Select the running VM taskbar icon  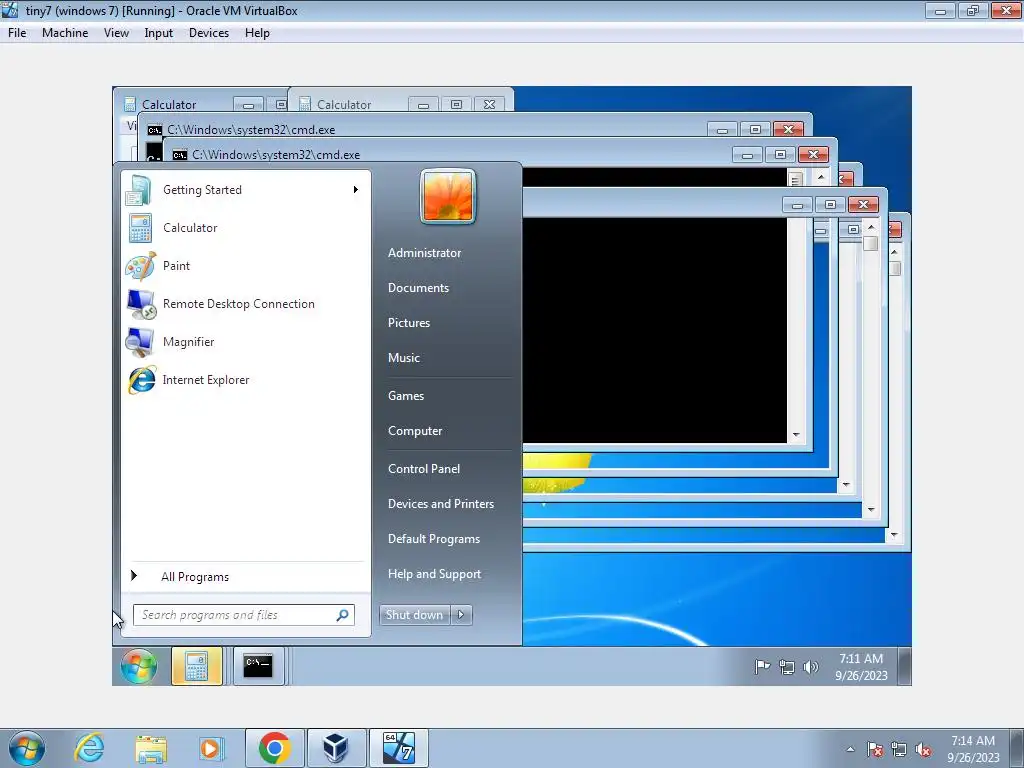(398, 748)
